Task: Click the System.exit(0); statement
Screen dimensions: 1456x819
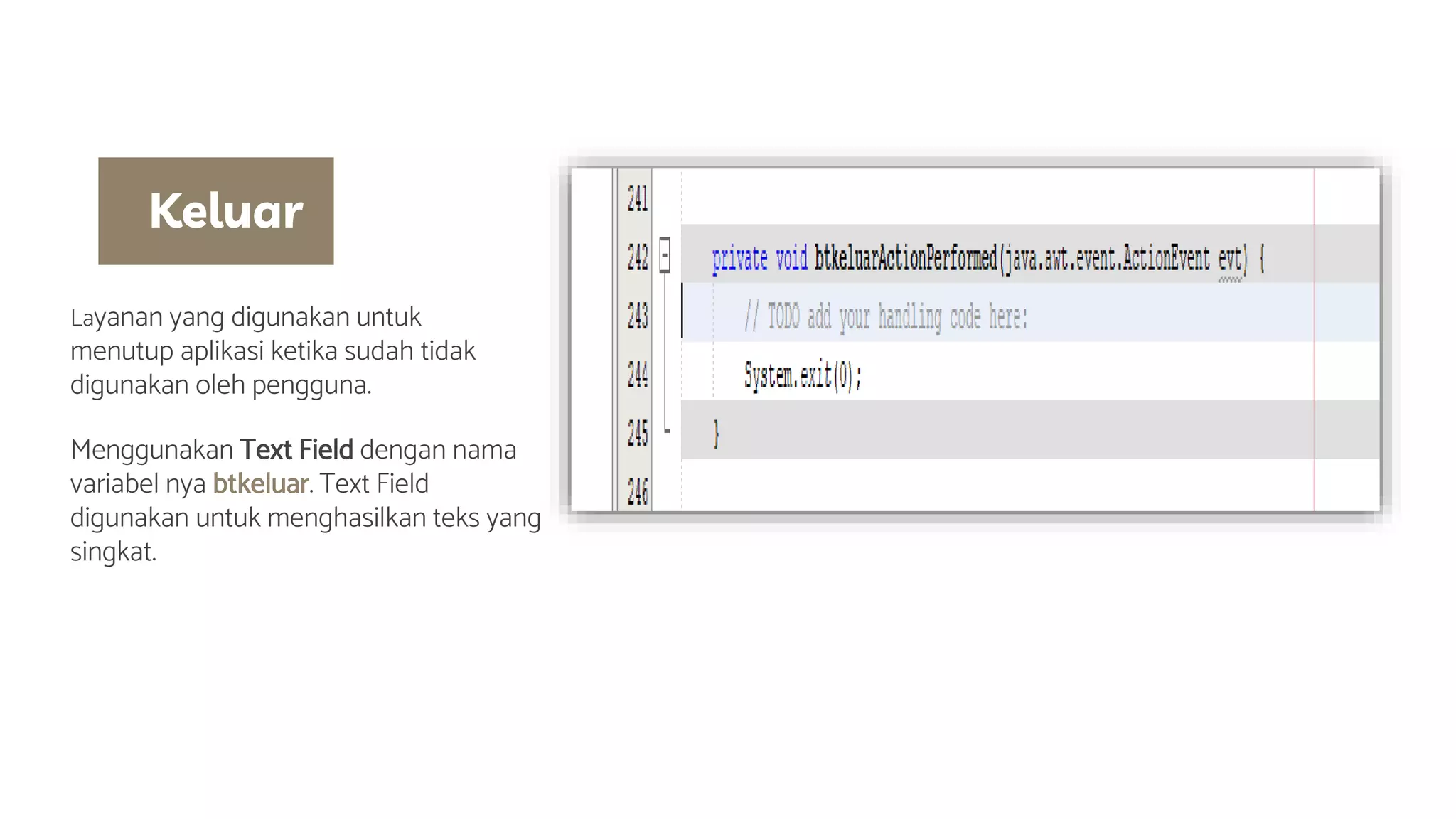Action: tap(803, 375)
